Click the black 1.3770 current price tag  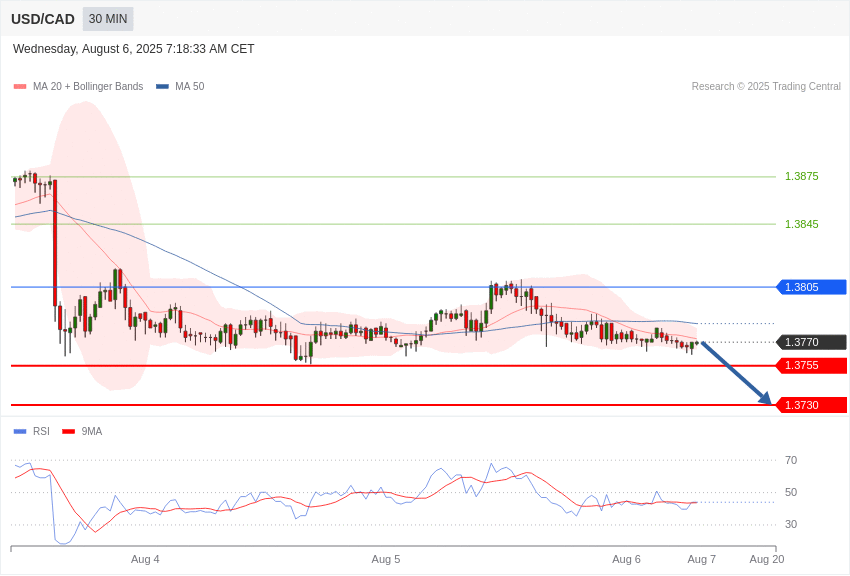pos(811,342)
